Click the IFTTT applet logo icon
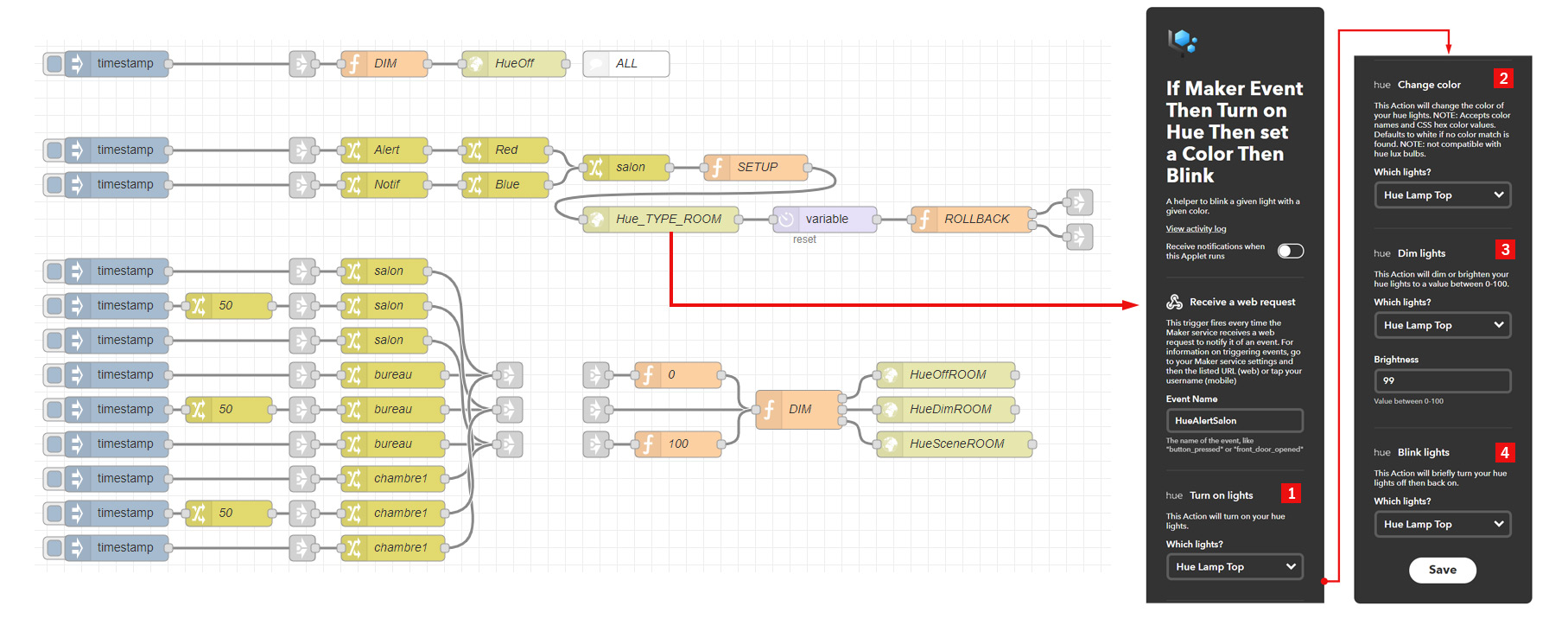The height and width of the screenshot is (638, 1568). point(1182,40)
